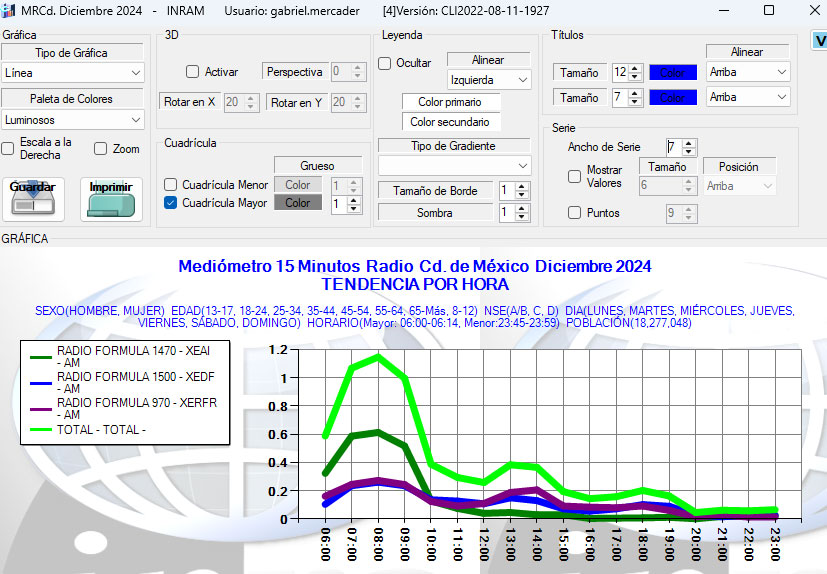Minimize the MRCd window
Screen dimensions: 827x574
[x=724, y=10]
